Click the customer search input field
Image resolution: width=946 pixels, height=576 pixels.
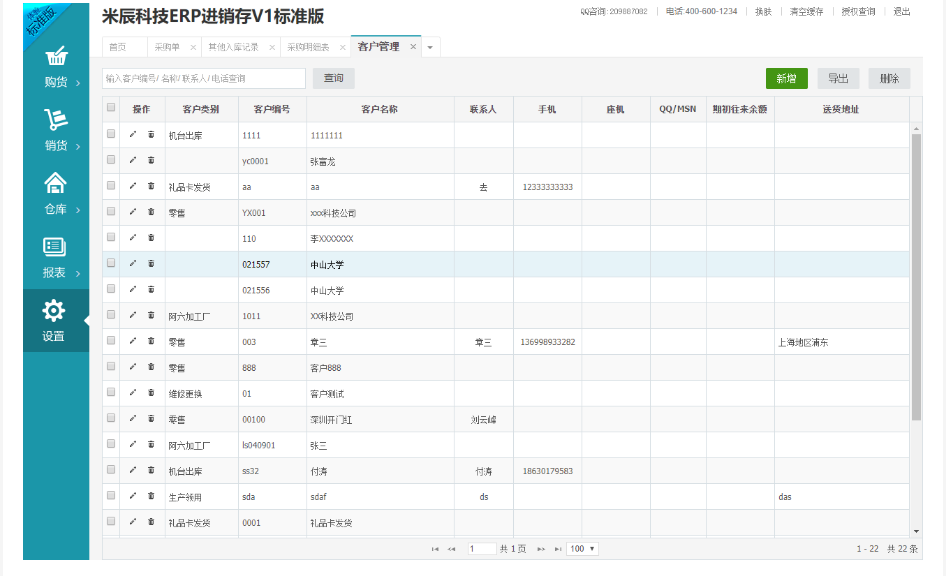coord(204,79)
